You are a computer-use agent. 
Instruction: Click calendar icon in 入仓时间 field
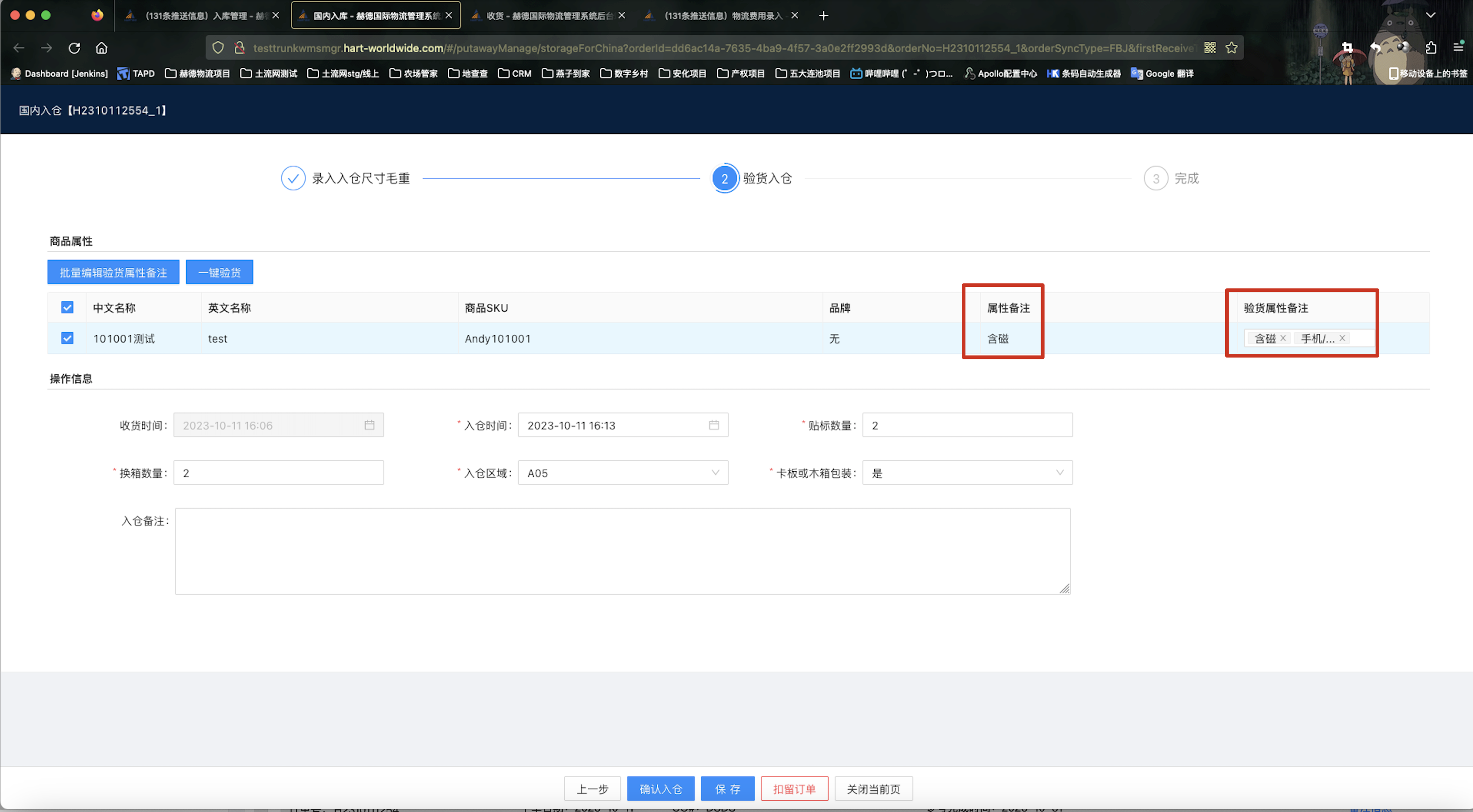click(x=714, y=425)
